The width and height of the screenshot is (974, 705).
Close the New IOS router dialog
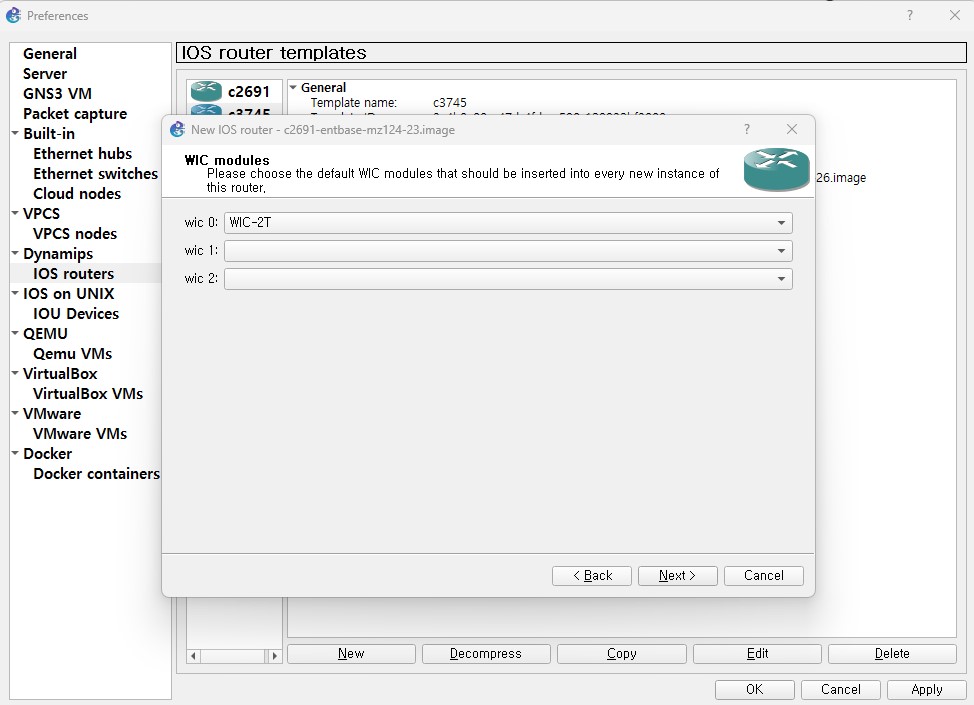coord(791,129)
